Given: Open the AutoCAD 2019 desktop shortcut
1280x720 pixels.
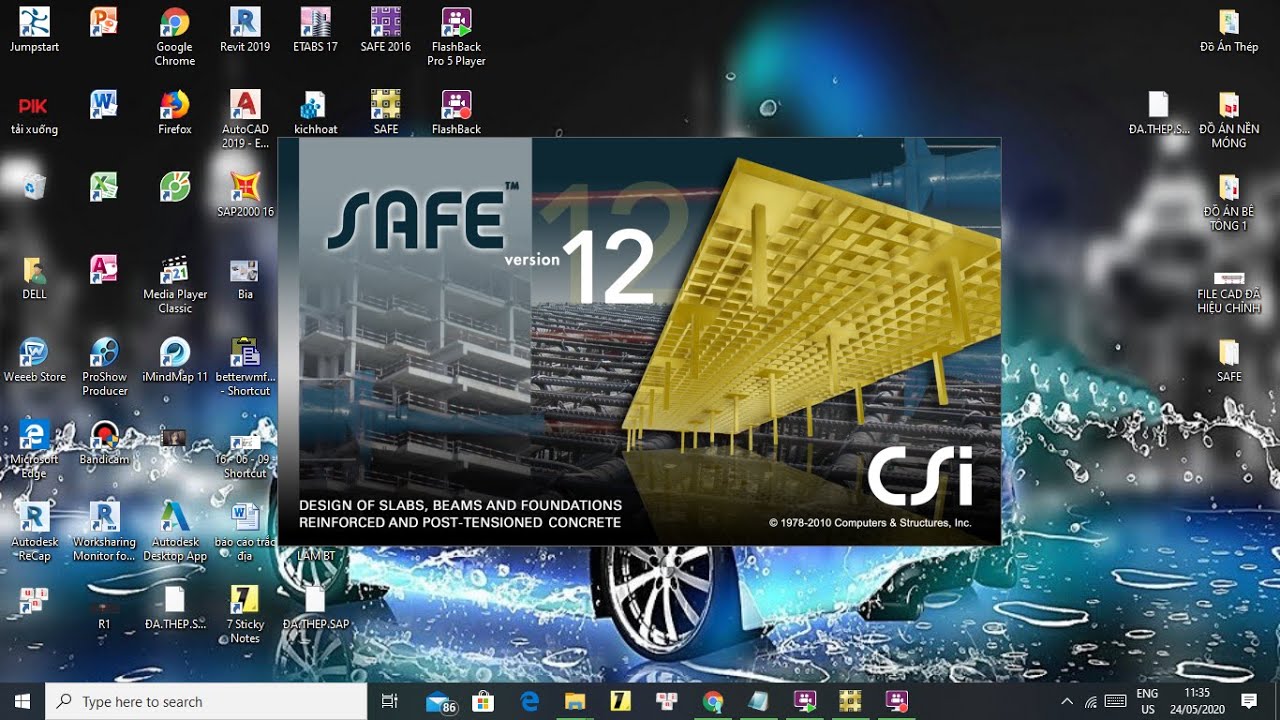Looking at the screenshot, I should coord(245,119).
